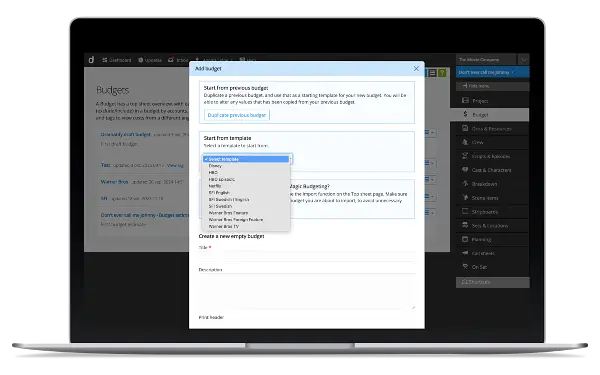Open the Dashboard menu item
The image size is (600, 375).
117,60
